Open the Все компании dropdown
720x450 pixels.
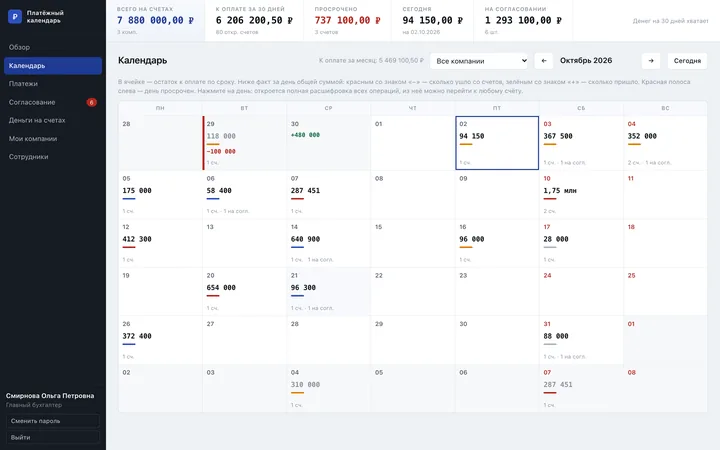tap(480, 61)
